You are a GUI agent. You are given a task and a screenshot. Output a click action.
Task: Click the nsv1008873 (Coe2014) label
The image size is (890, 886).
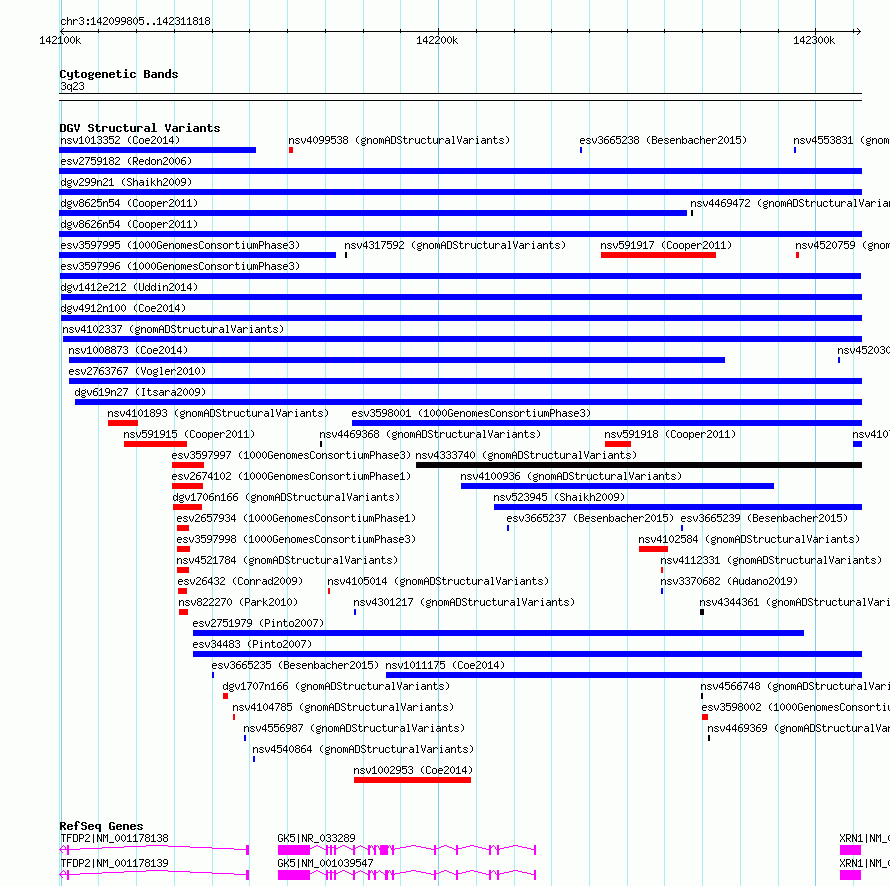click(x=128, y=350)
